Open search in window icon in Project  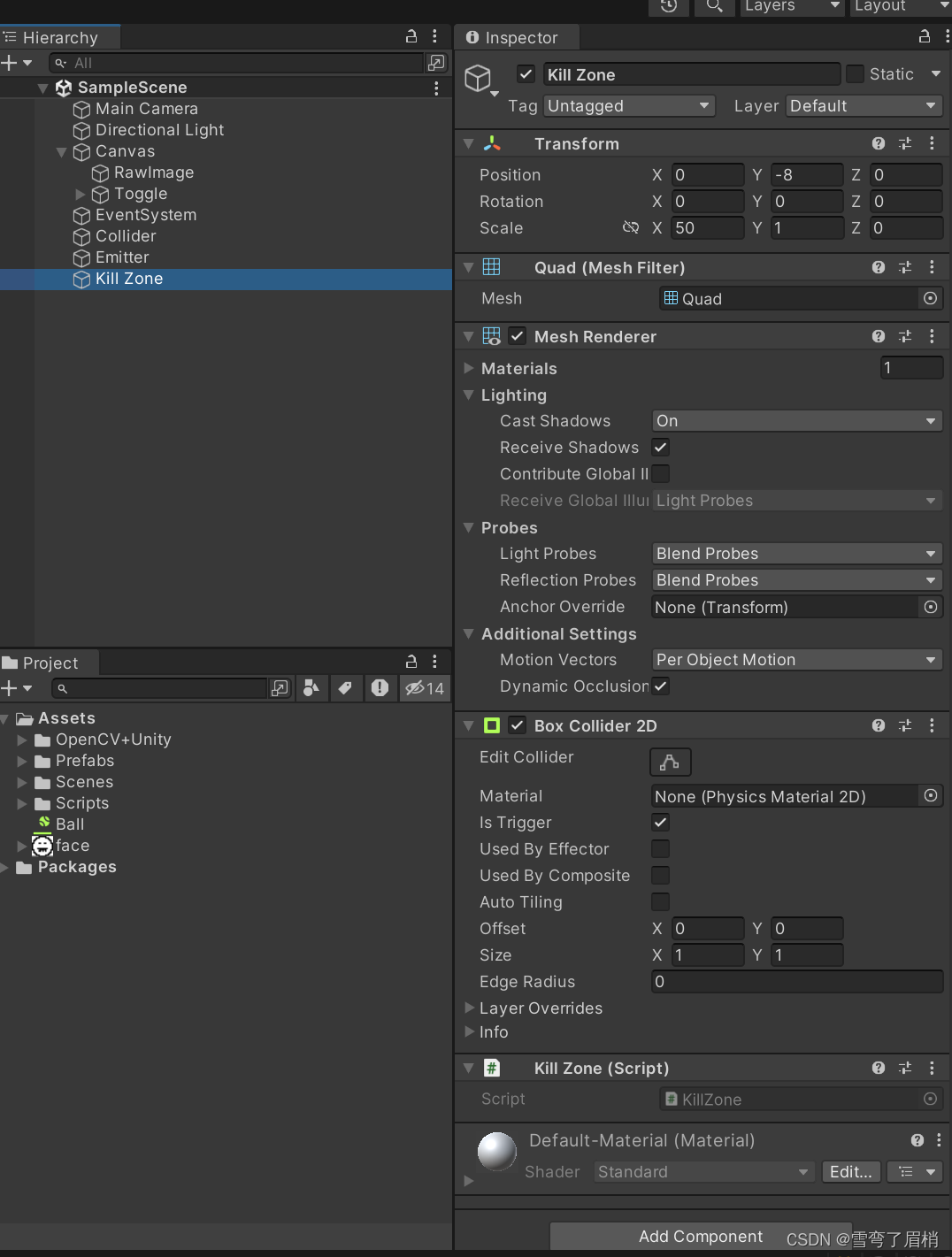pos(280,688)
